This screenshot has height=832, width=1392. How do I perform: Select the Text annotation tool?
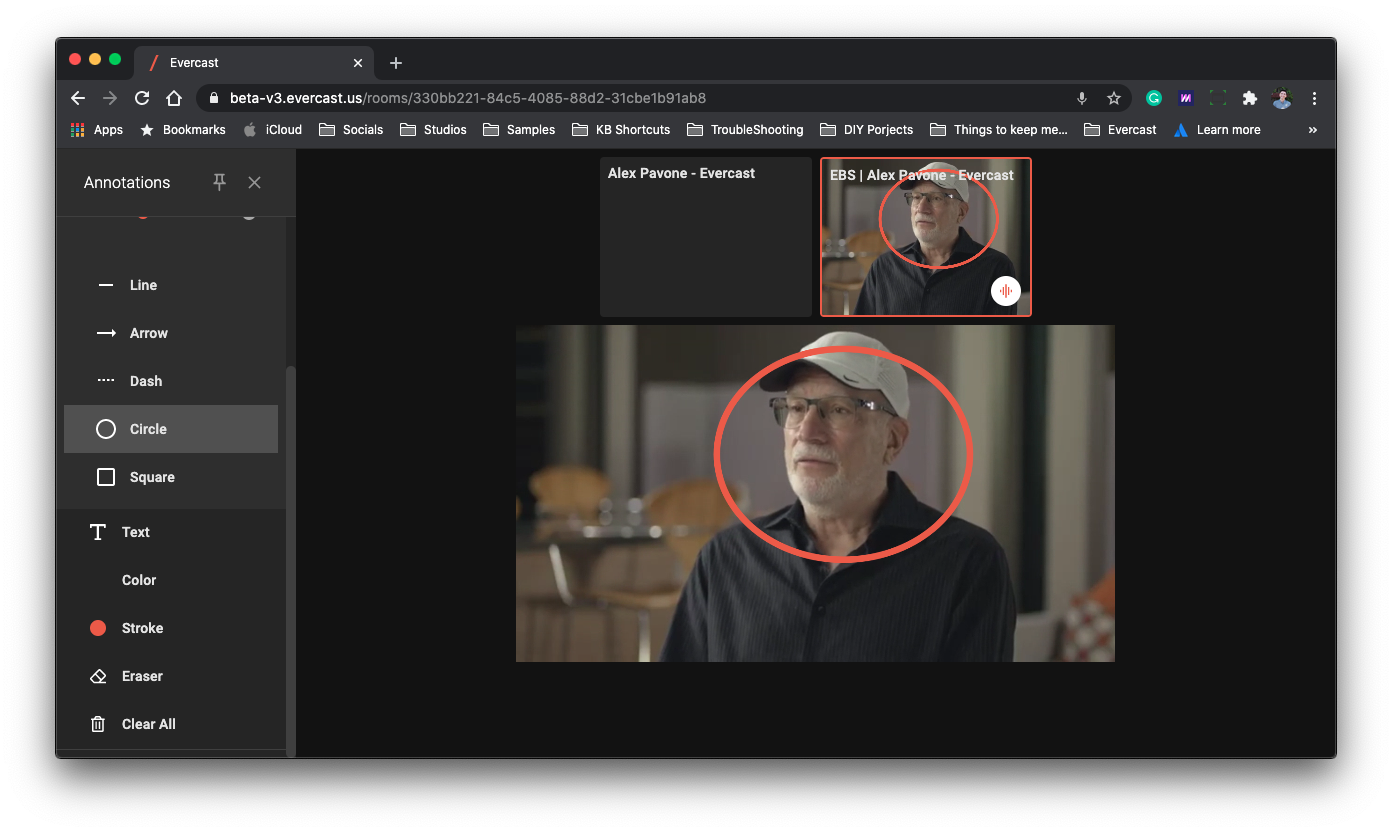tap(171, 532)
